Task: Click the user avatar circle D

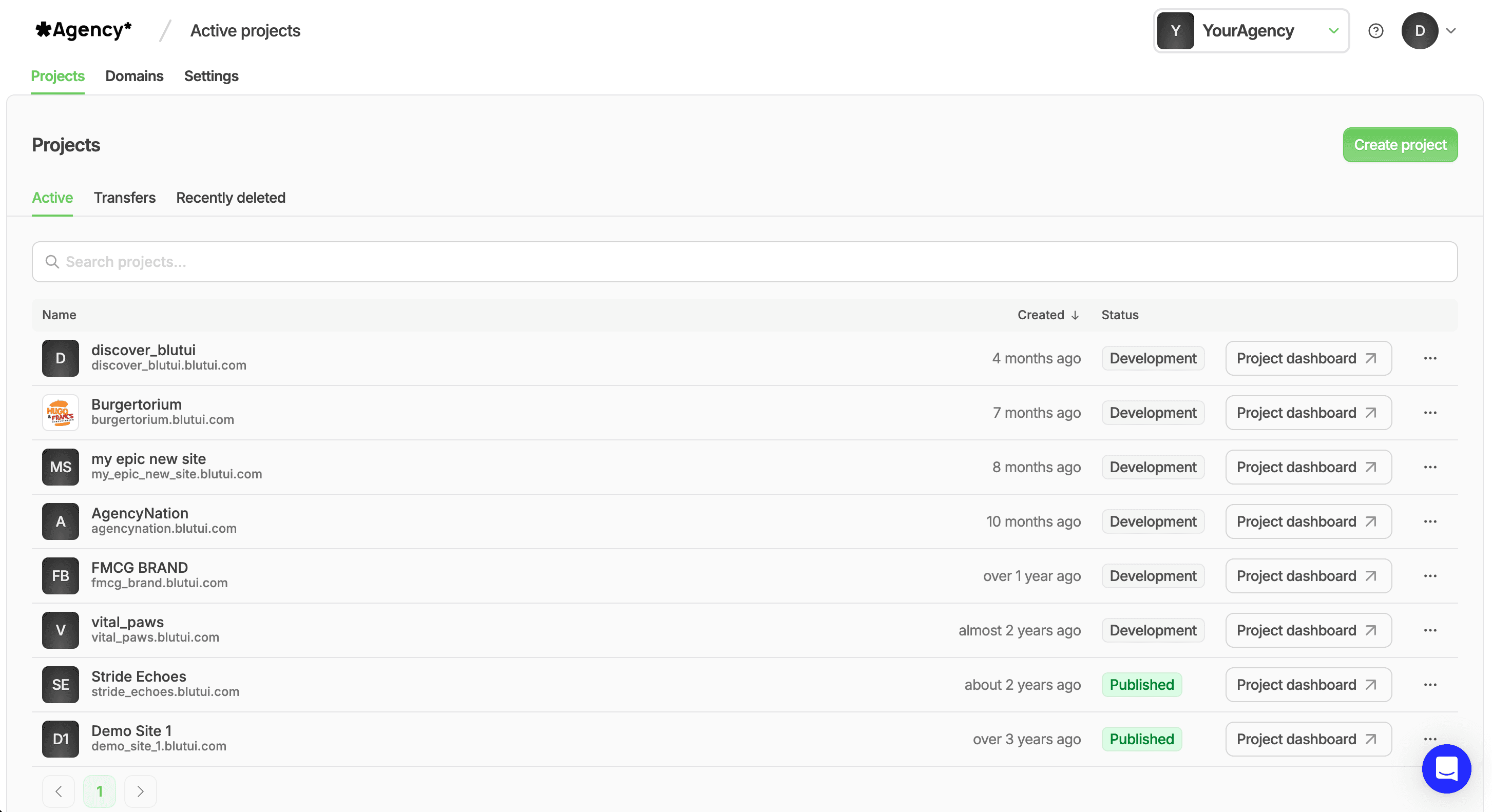Action: [x=1420, y=31]
